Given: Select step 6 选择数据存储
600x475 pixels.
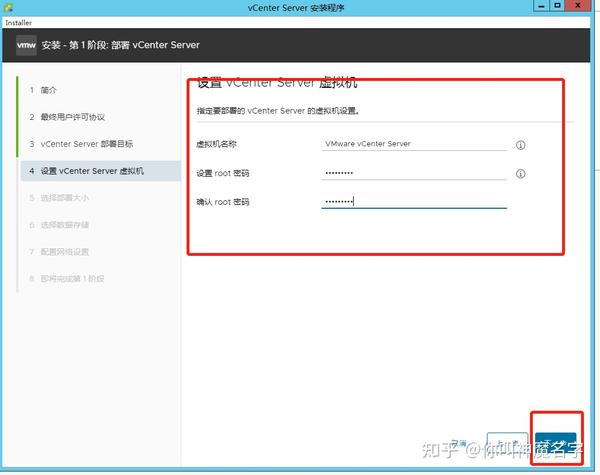Looking at the screenshot, I should pos(59,225).
